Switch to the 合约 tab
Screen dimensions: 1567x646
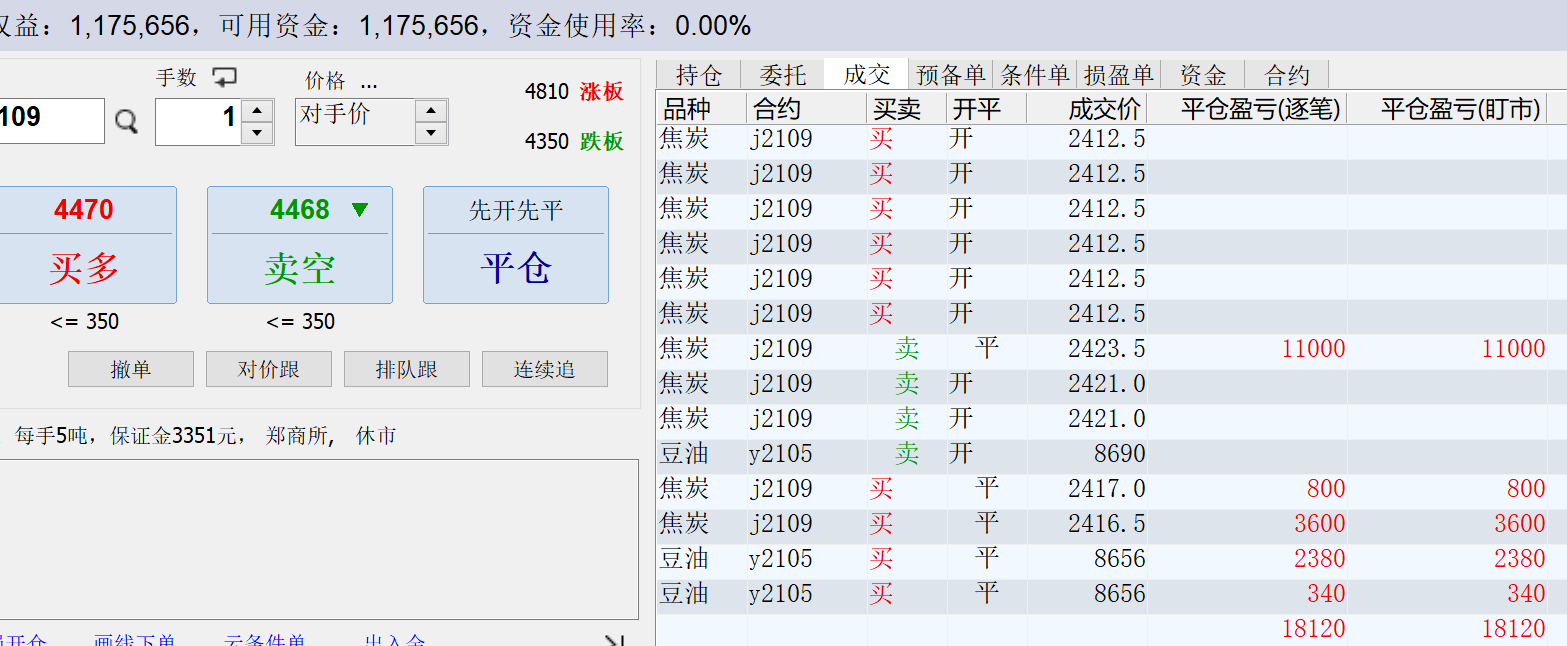[1287, 75]
